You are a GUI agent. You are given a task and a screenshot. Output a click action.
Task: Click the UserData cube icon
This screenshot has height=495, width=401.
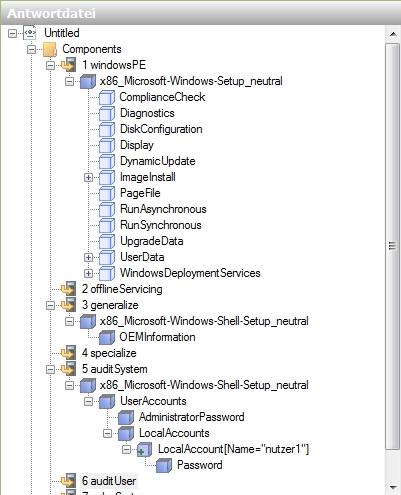coord(107,257)
